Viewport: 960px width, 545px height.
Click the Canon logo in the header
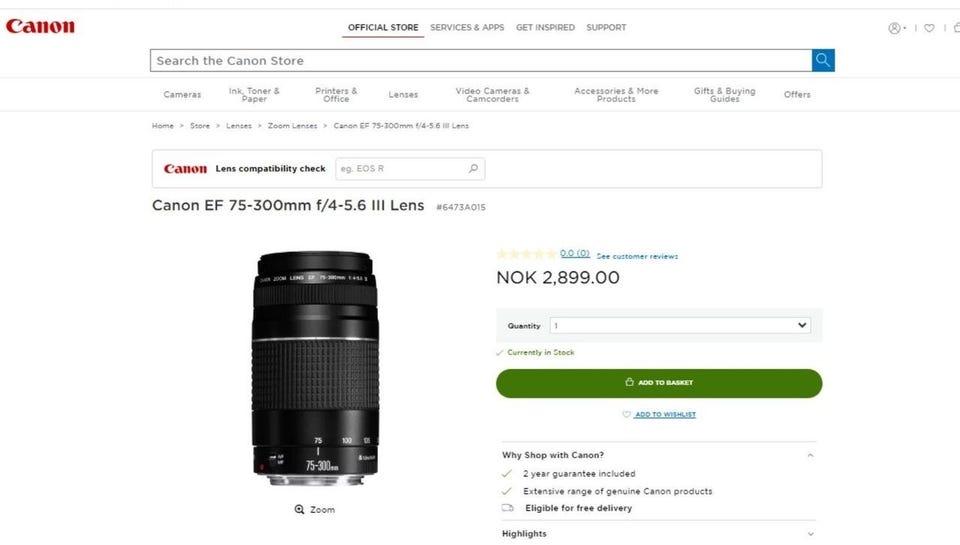(40, 27)
